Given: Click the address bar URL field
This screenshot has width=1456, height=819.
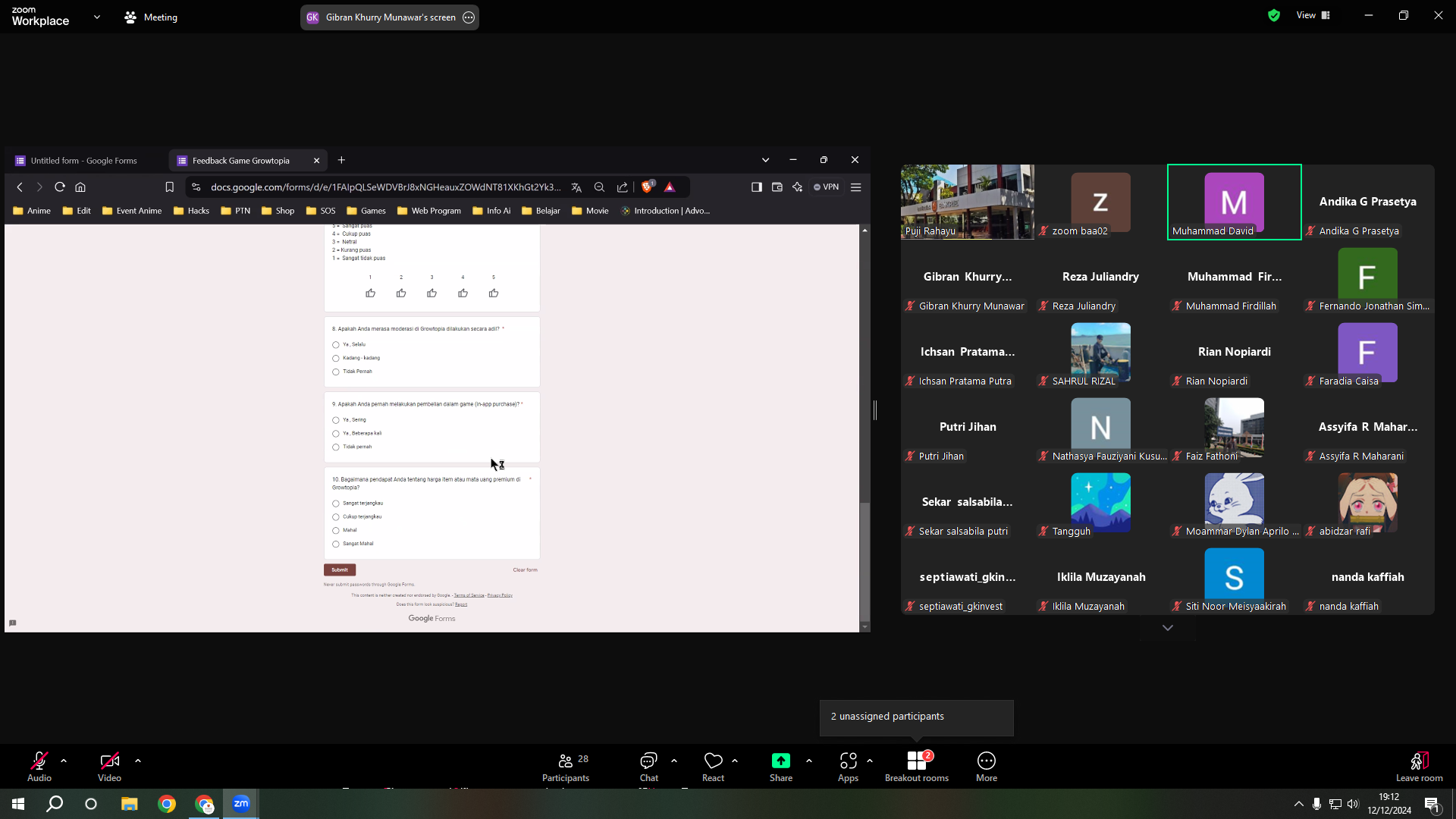Looking at the screenshot, I should click(x=386, y=187).
